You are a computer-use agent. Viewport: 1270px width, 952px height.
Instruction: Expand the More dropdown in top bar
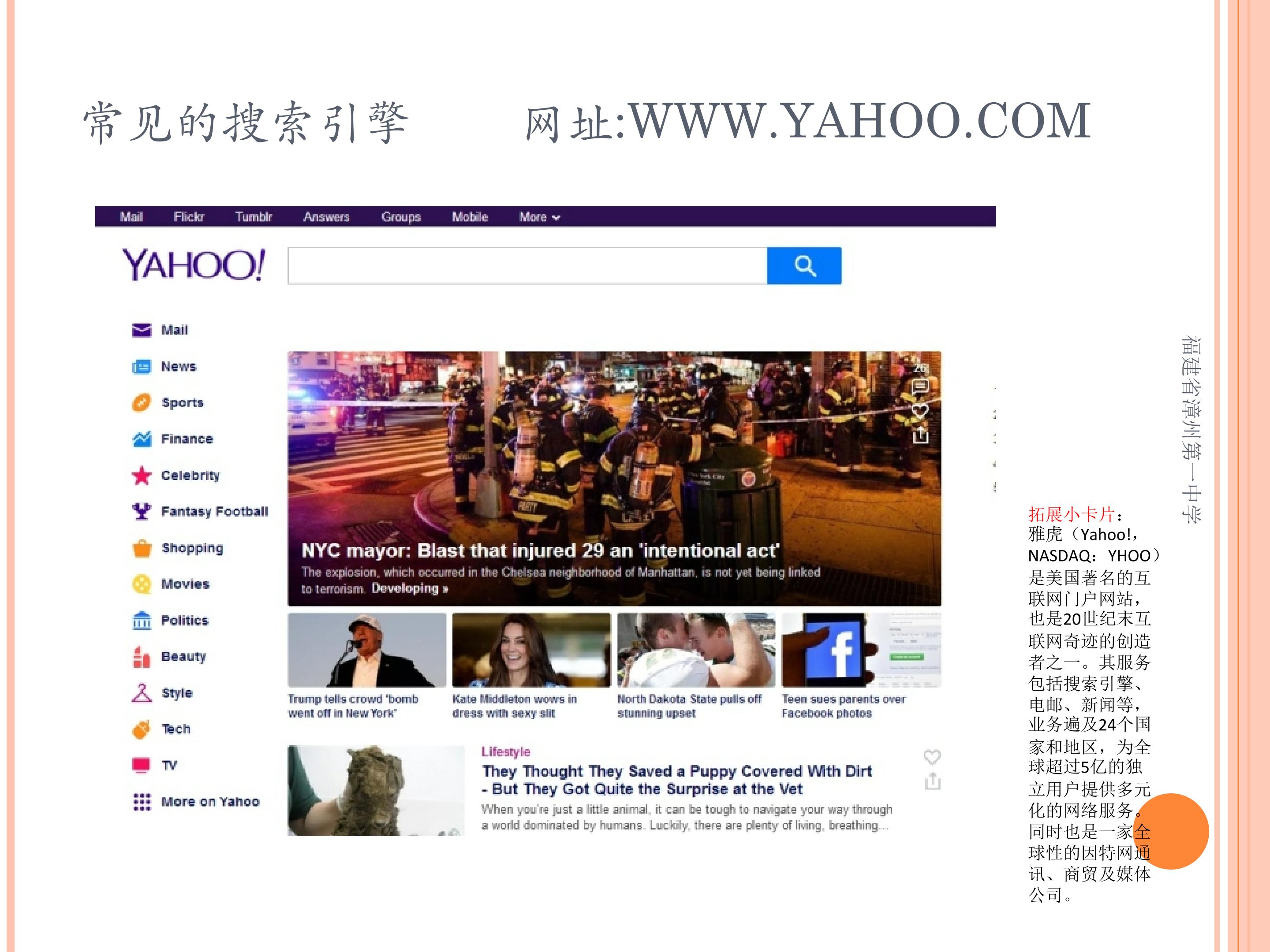tap(539, 217)
